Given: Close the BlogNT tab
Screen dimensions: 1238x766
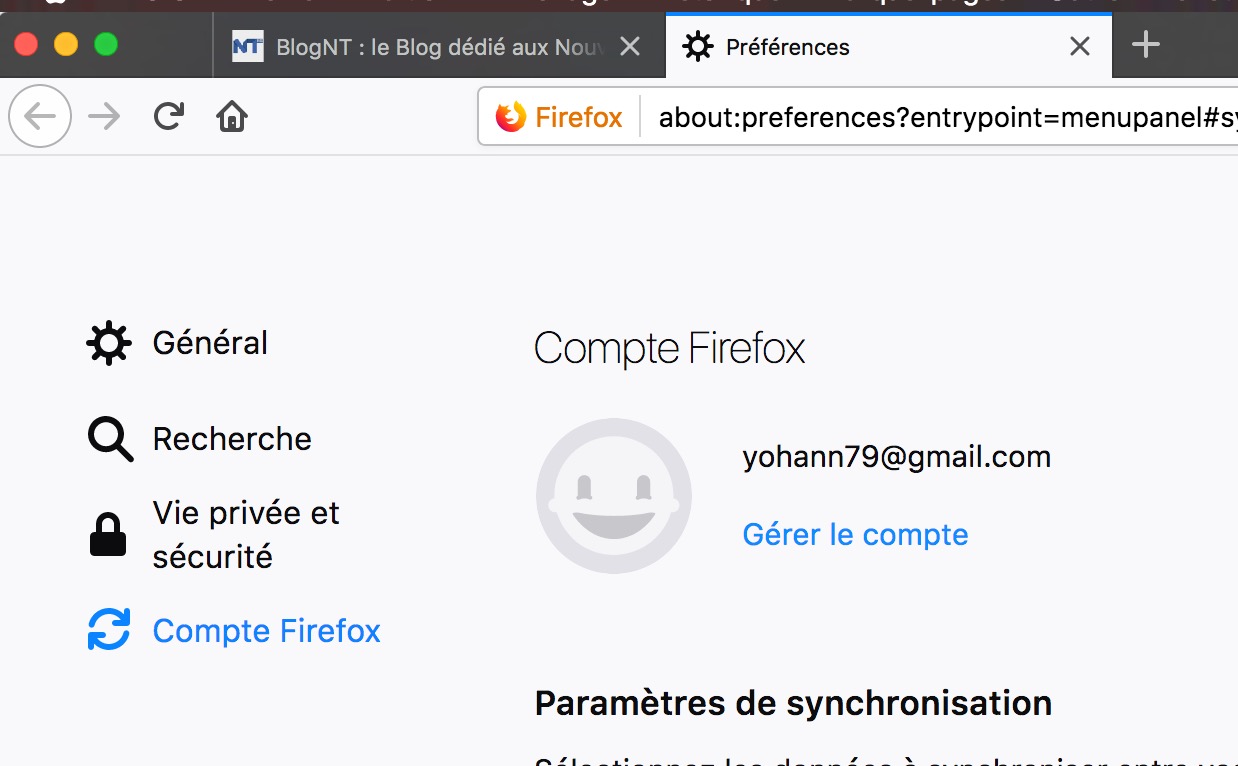Looking at the screenshot, I should point(630,46).
